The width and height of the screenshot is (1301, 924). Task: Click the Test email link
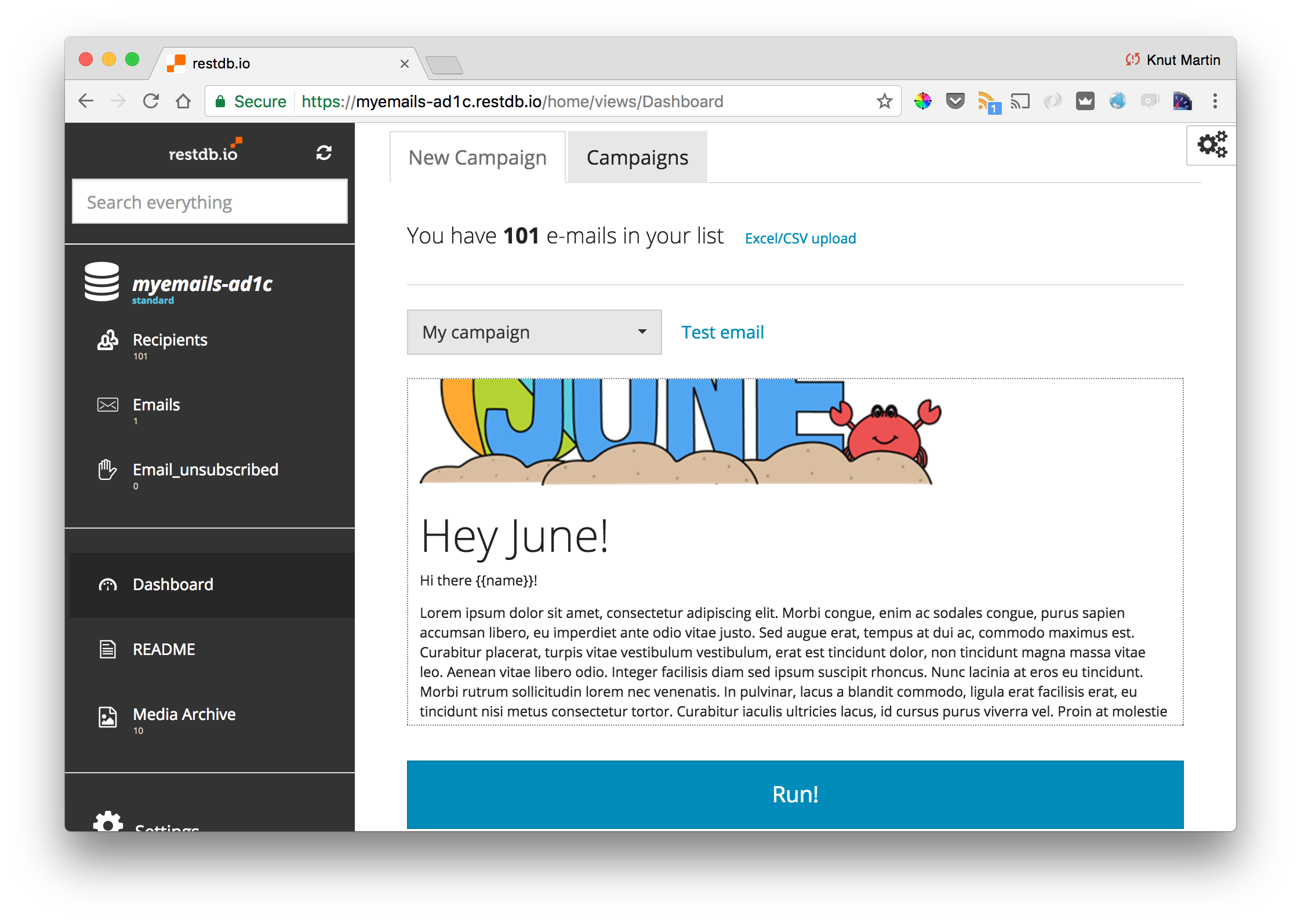(x=722, y=332)
